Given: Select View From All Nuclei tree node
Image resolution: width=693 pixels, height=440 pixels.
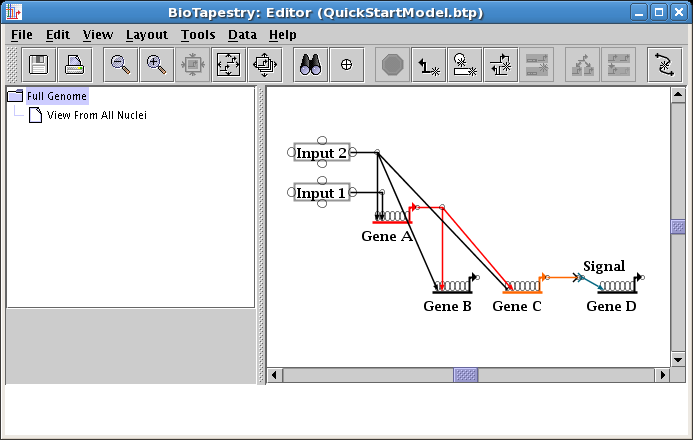Looking at the screenshot, I should pyautogui.click(x=96, y=115).
